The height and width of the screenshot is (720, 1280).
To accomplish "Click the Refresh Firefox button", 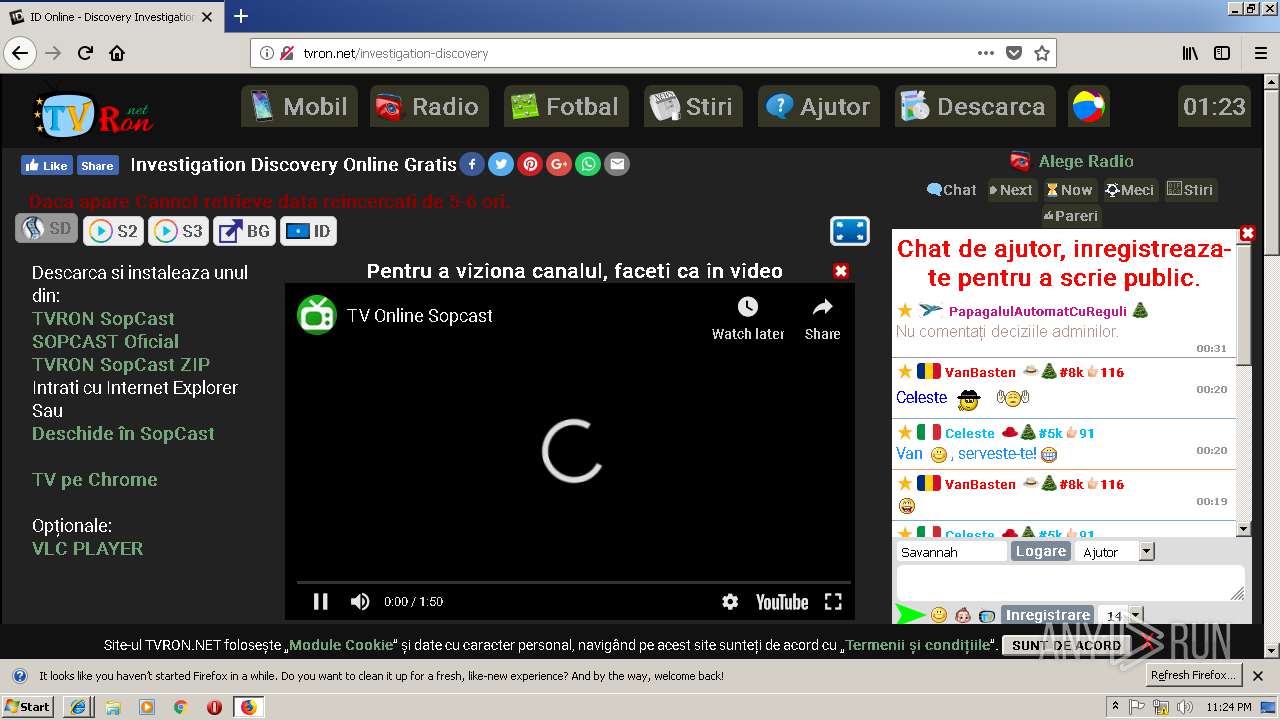I will [1194, 675].
